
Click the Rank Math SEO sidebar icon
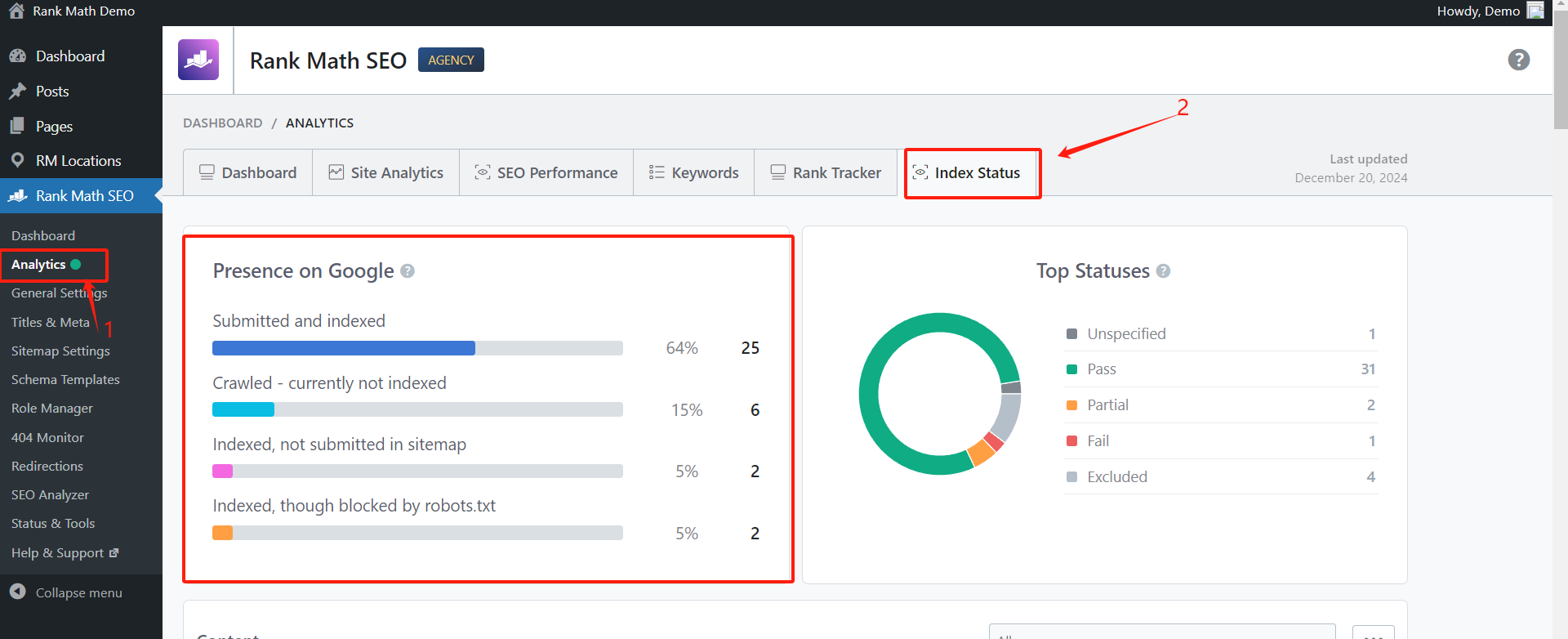coord(18,196)
